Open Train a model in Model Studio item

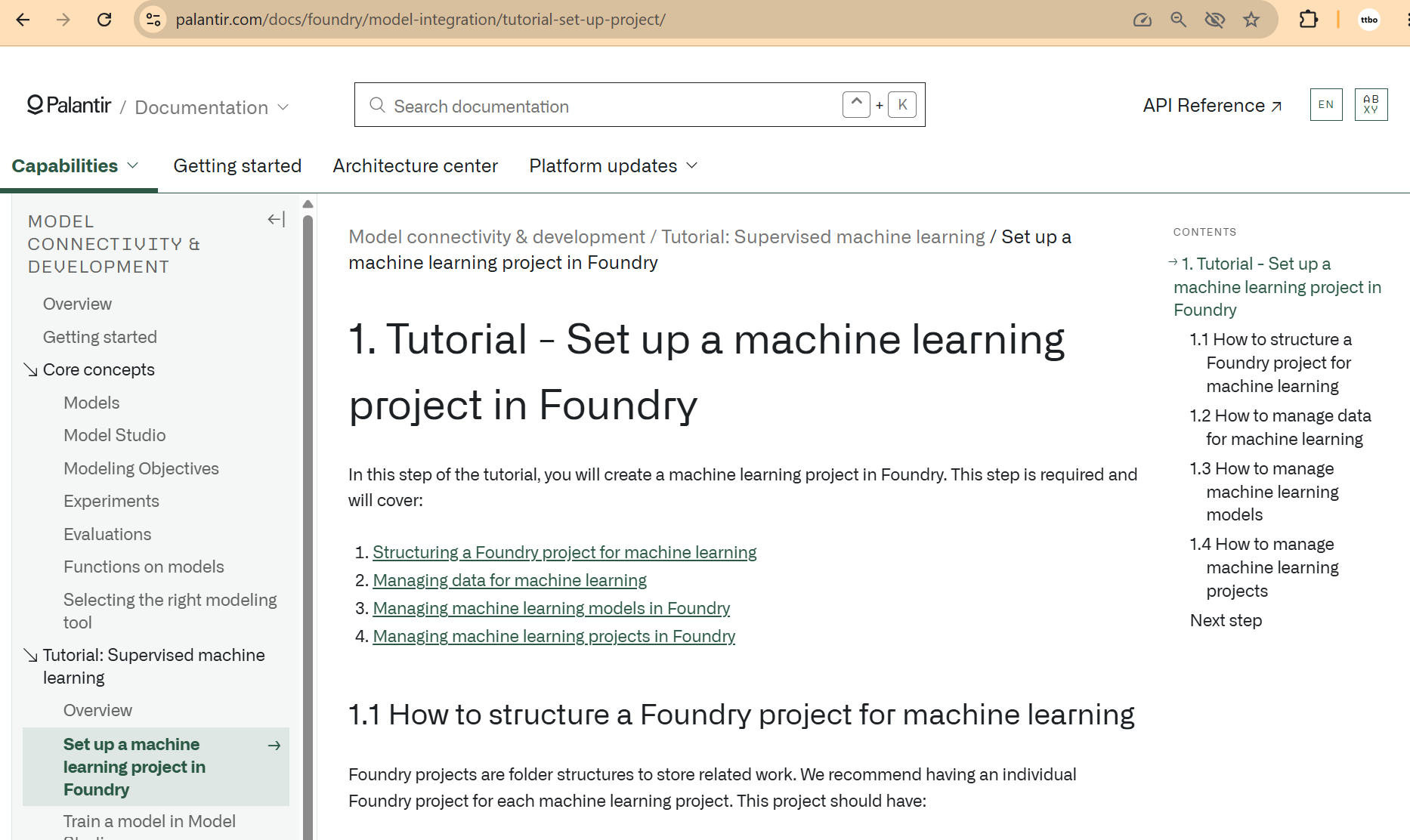point(150,826)
